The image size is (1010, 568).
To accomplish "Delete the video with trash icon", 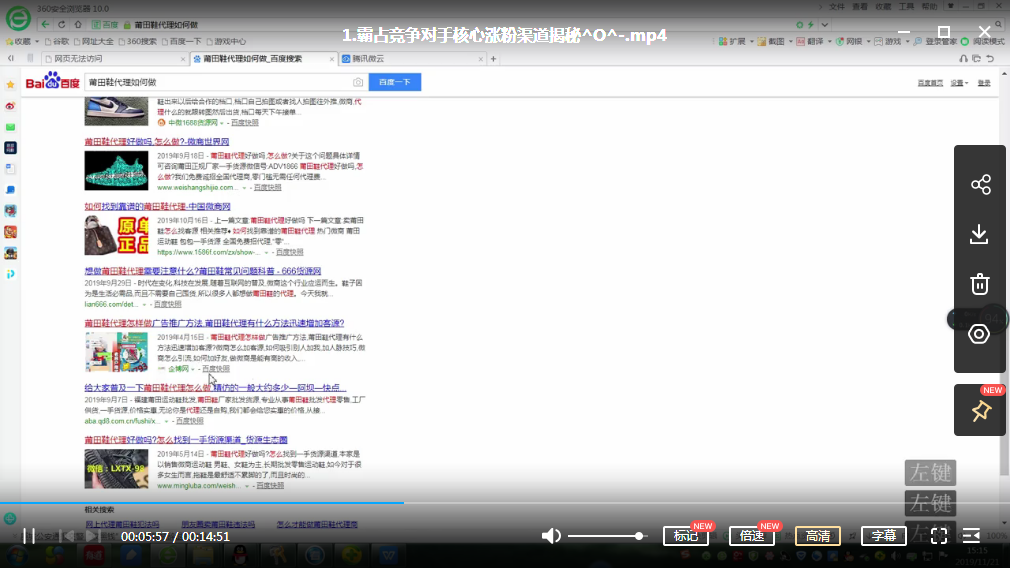I will [980, 284].
